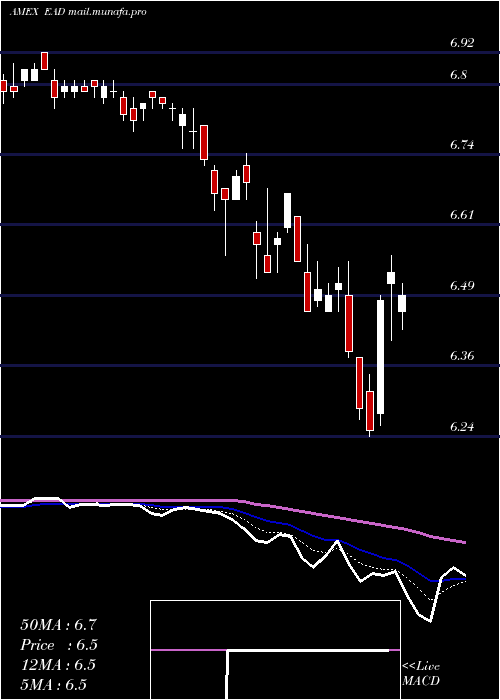
Task: Click the 6.8 price level label
Action: [x=459, y=75]
